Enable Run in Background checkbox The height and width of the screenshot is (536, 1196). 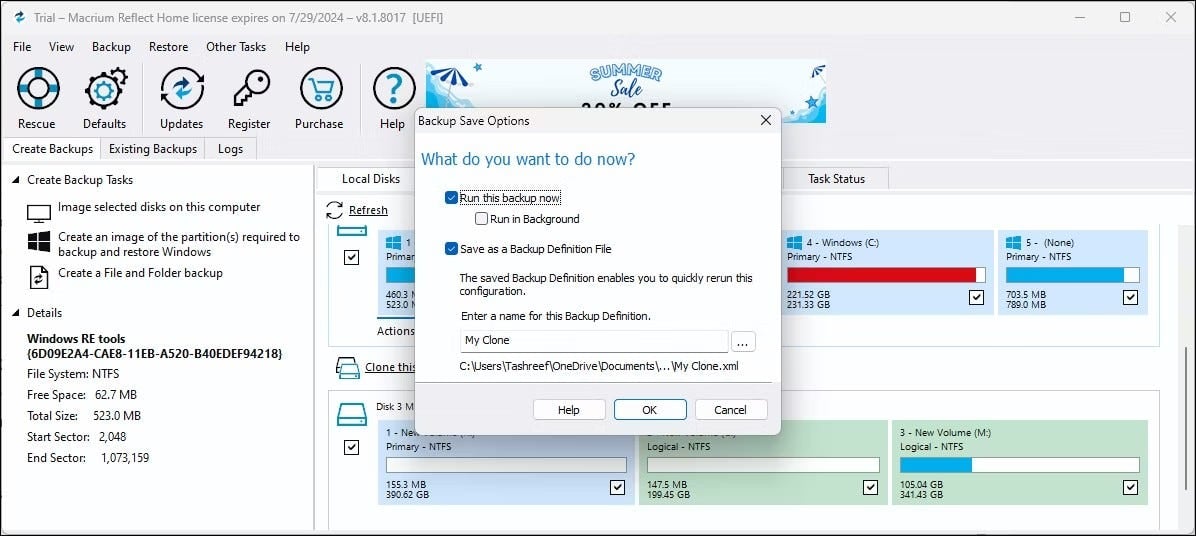(481, 219)
